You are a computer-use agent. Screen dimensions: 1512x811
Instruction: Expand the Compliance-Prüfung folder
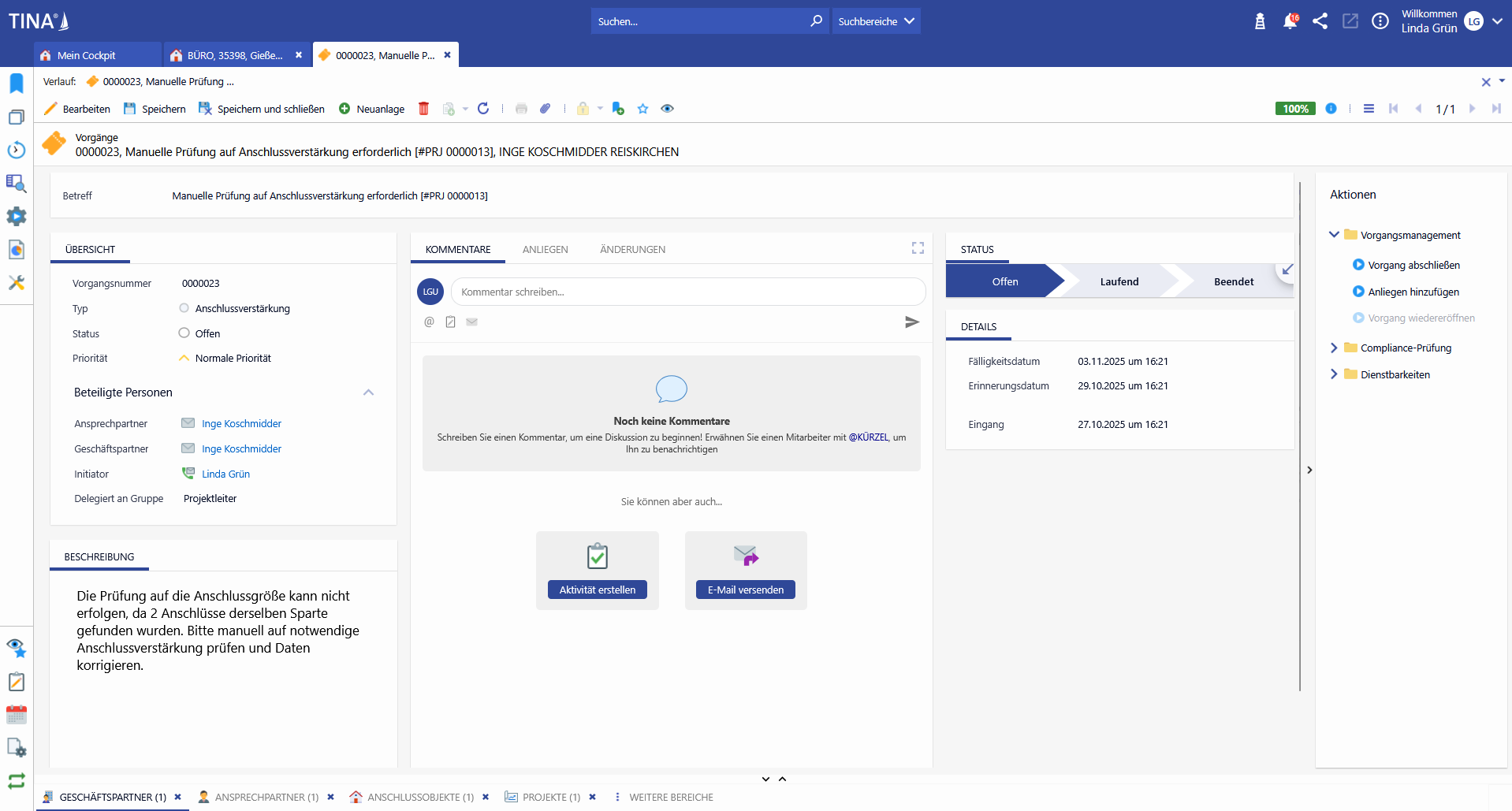tap(1334, 348)
